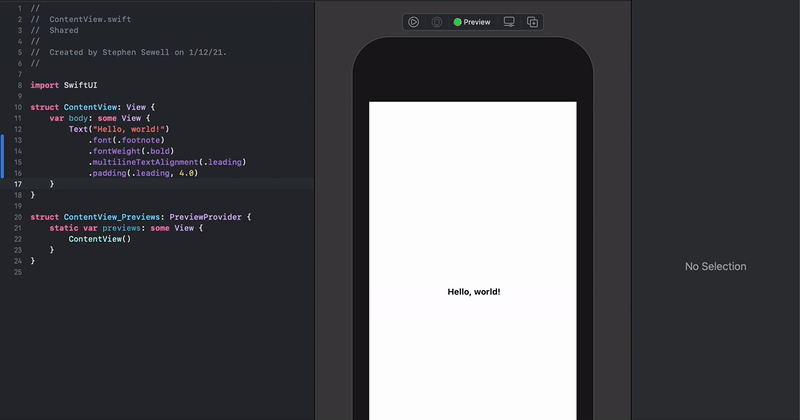Duplicate the preview with the plus-squares icon
Image resolution: width=800 pixels, height=420 pixels.
pyautogui.click(x=532, y=22)
